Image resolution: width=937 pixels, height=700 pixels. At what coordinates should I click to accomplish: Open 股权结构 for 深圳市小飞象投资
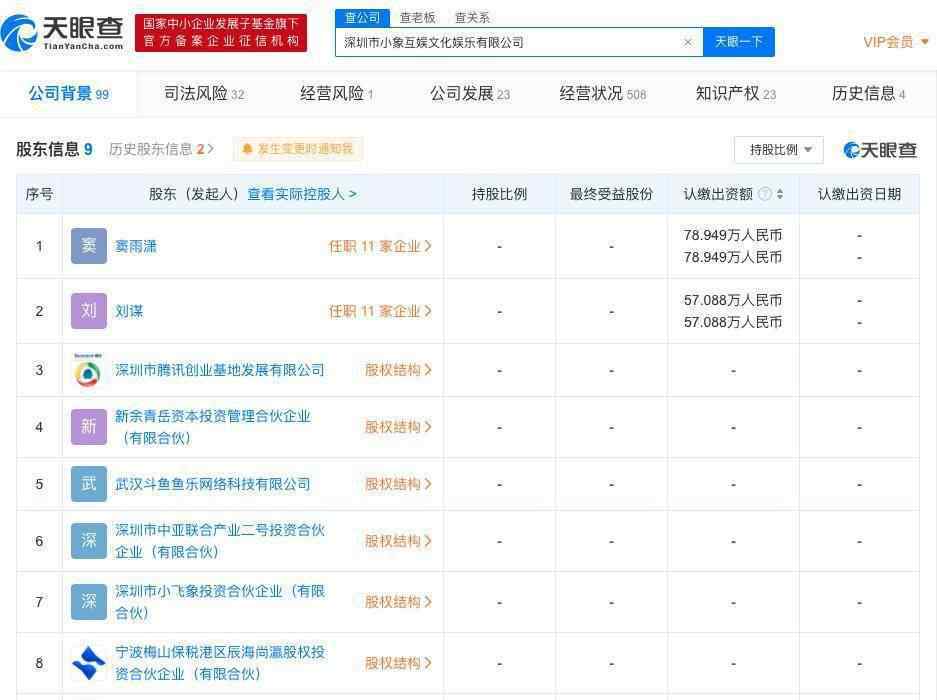[398, 602]
